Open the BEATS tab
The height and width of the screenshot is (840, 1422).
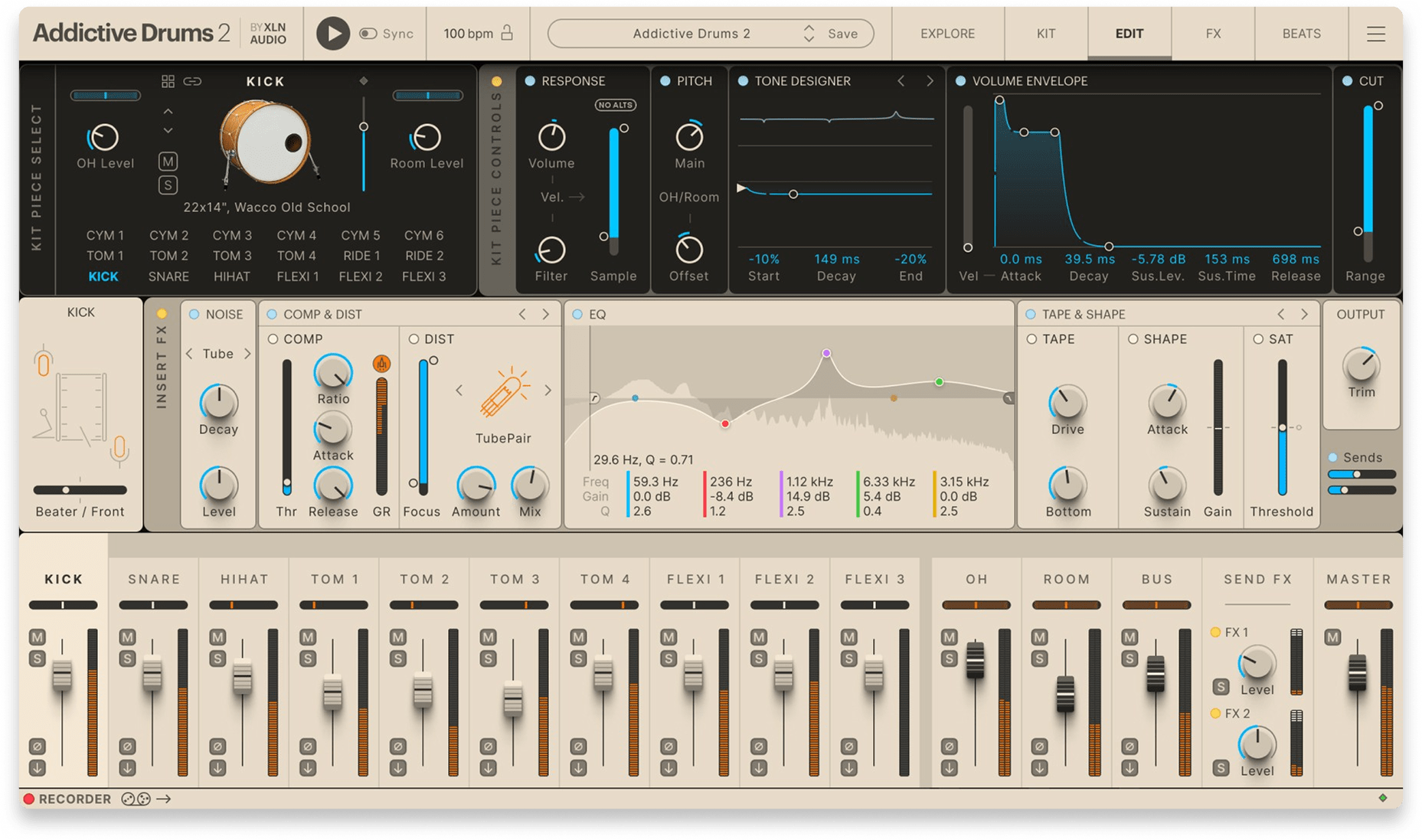(1301, 34)
